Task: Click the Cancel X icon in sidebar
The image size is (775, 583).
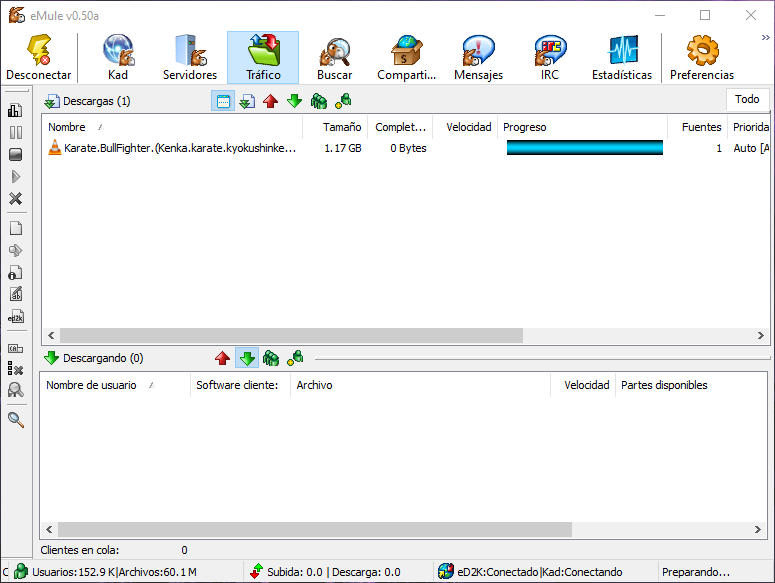Action: tap(16, 199)
